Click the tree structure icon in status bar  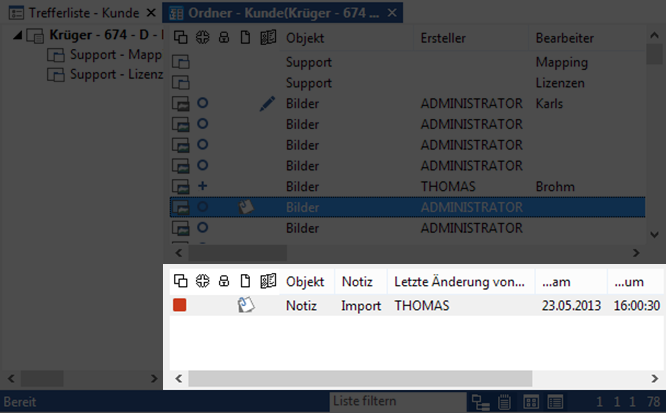pyautogui.click(x=480, y=402)
